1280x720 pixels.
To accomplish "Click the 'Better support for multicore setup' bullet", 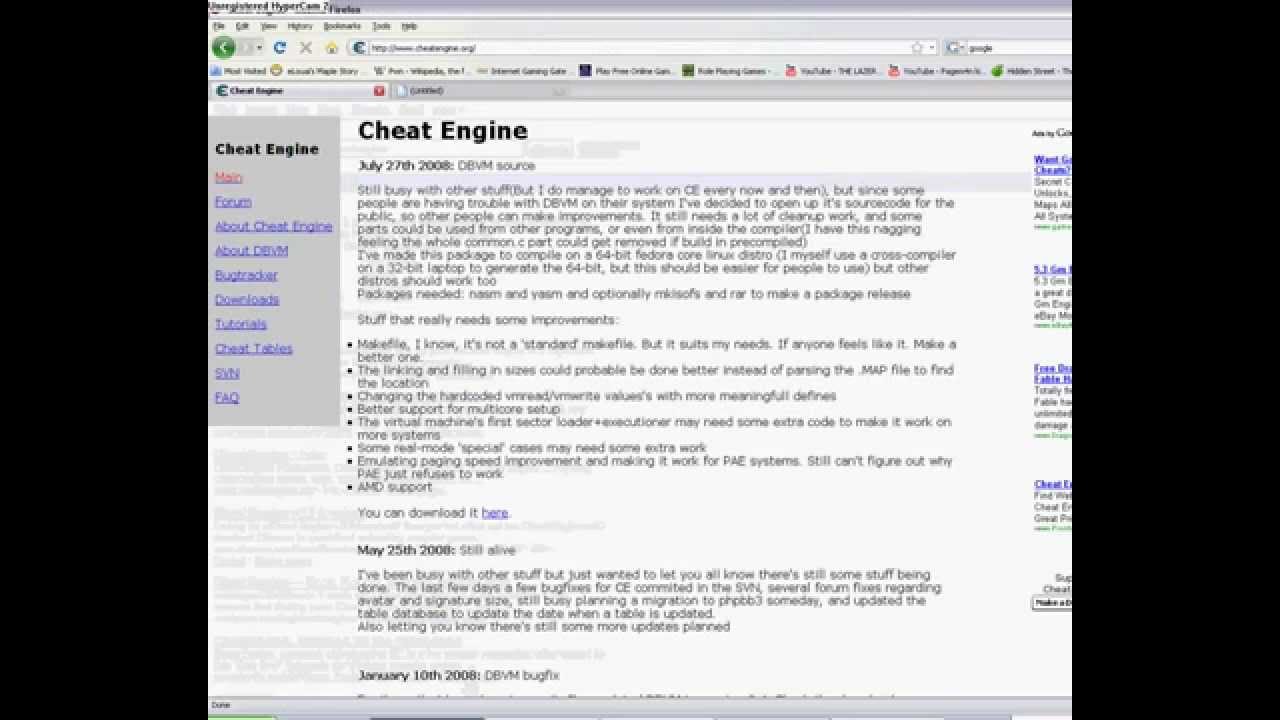I will click(x=459, y=409).
